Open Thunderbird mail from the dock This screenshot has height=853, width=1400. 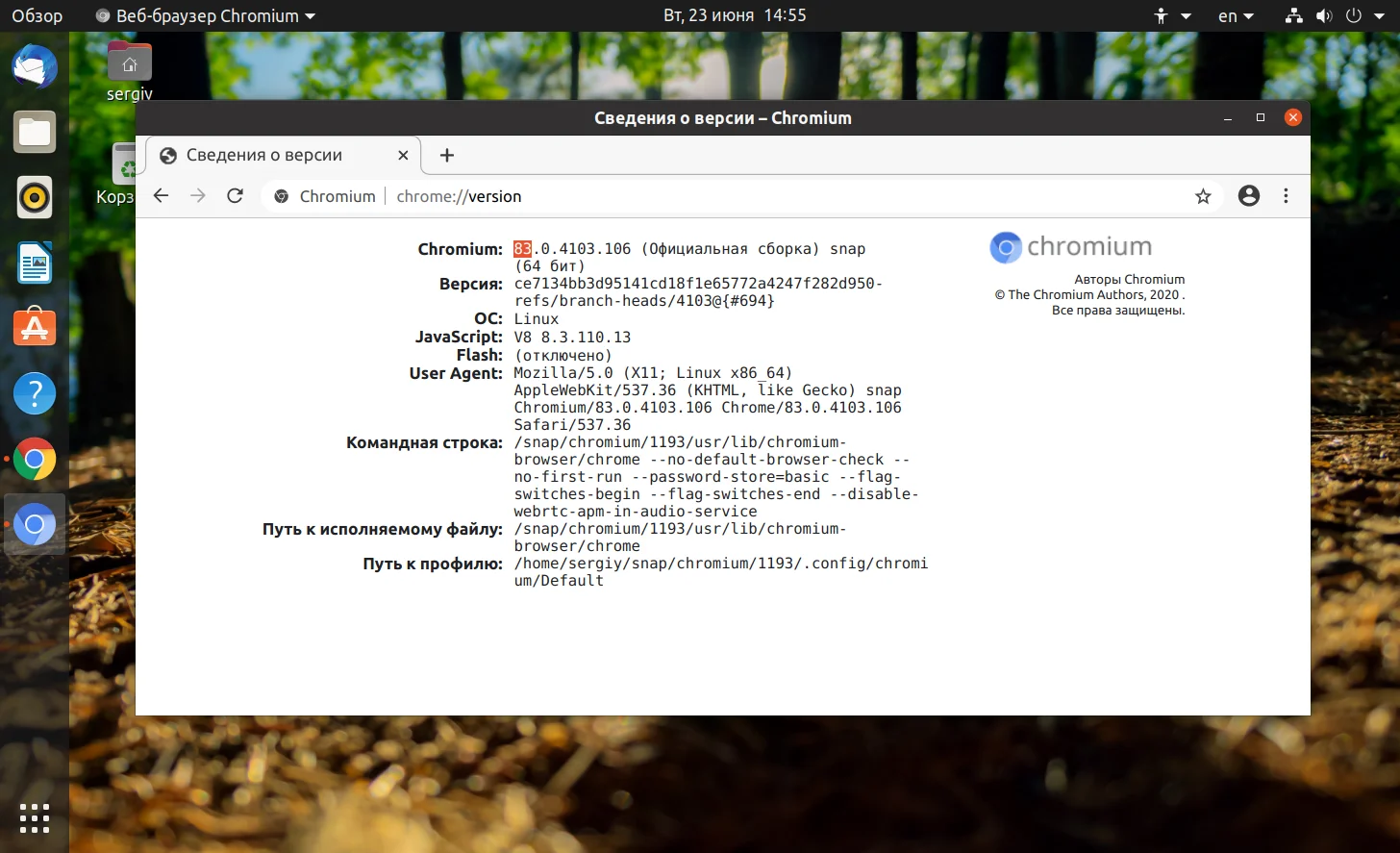[x=35, y=67]
